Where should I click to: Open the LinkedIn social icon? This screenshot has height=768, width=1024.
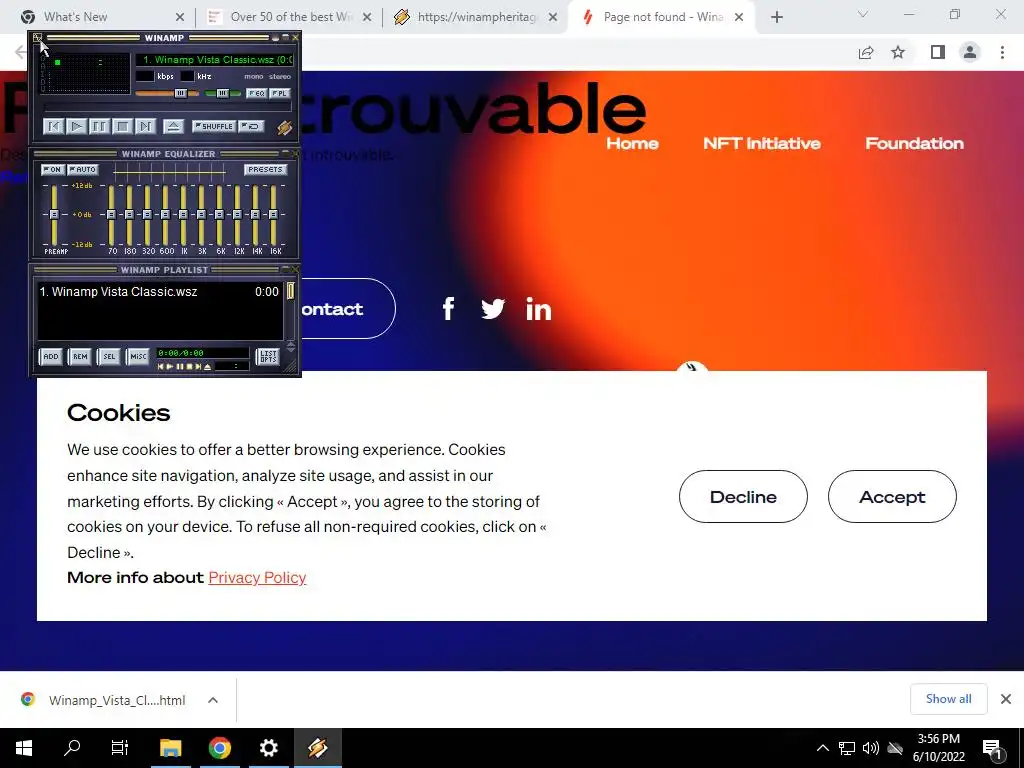click(x=539, y=309)
